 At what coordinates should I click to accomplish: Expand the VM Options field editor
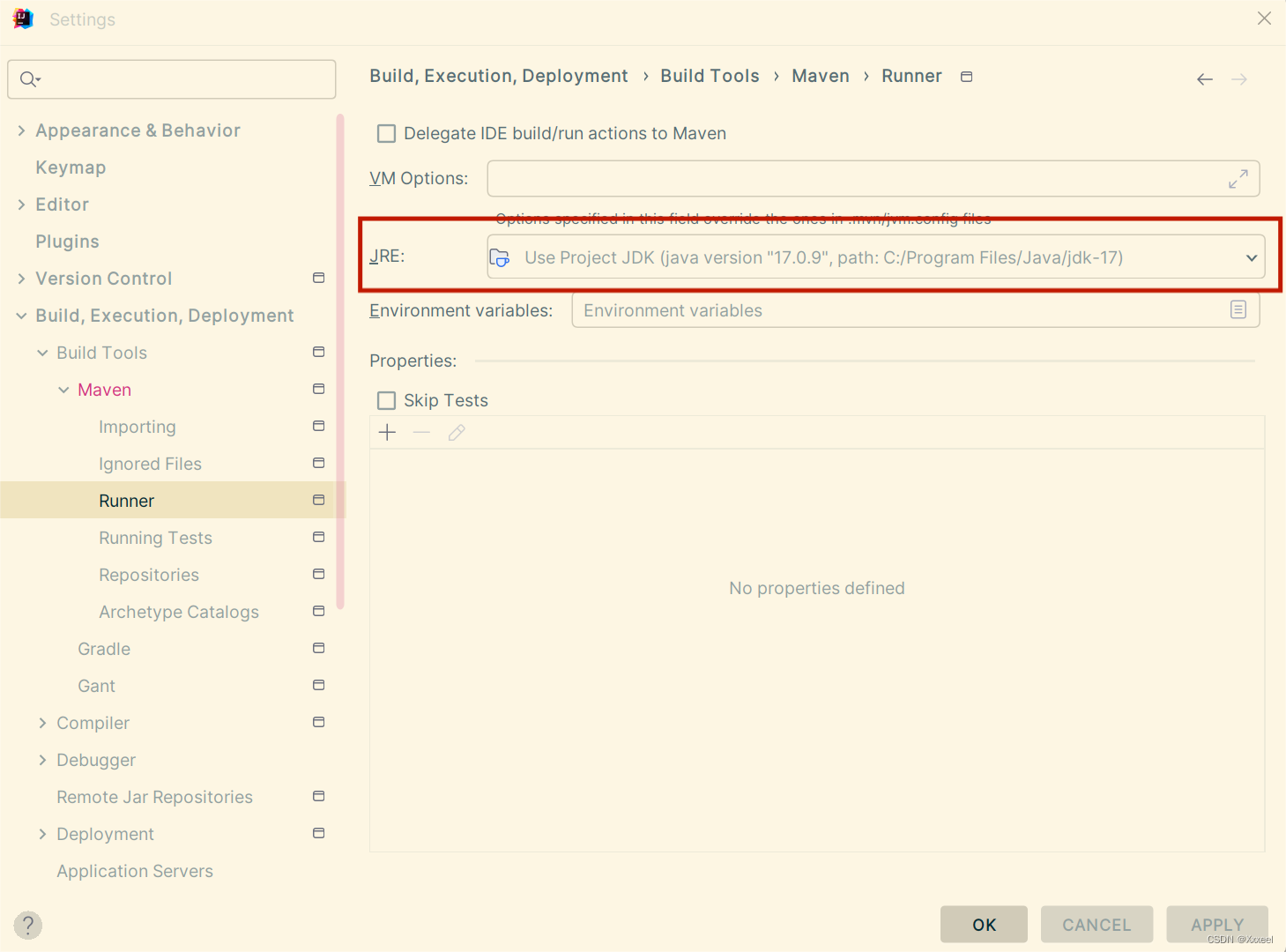coord(1238,179)
